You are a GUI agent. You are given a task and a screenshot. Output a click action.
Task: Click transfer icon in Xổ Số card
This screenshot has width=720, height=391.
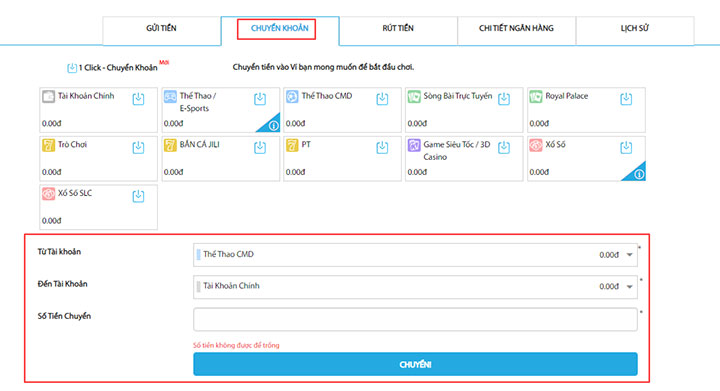coord(626,147)
